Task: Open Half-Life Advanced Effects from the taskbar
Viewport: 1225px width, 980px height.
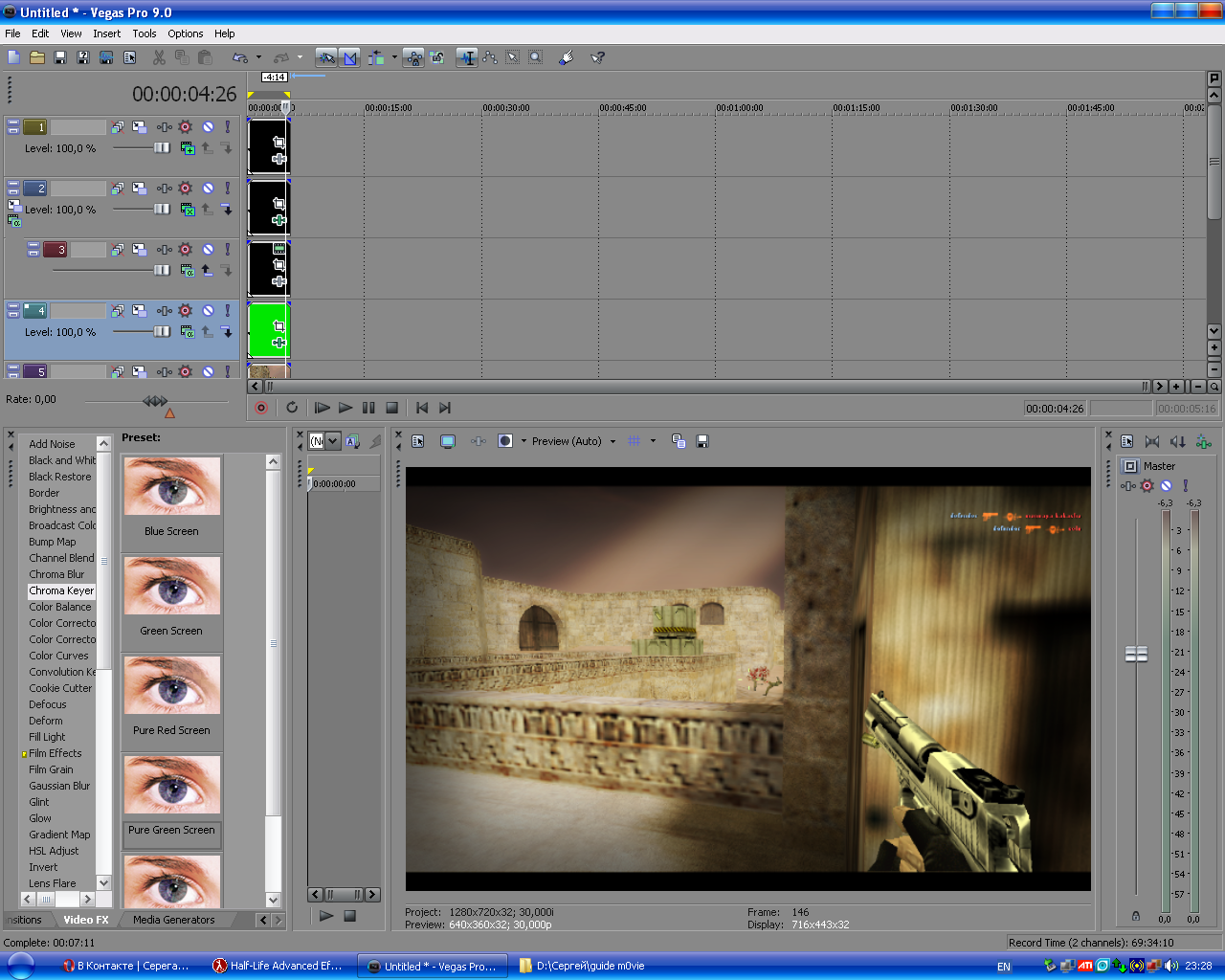Action: (277, 966)
